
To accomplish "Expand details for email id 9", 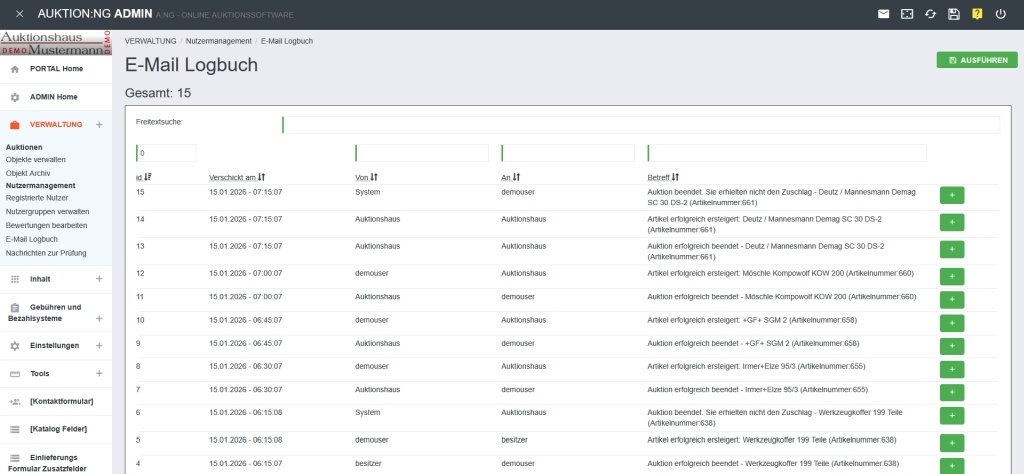I will point(952,346).
